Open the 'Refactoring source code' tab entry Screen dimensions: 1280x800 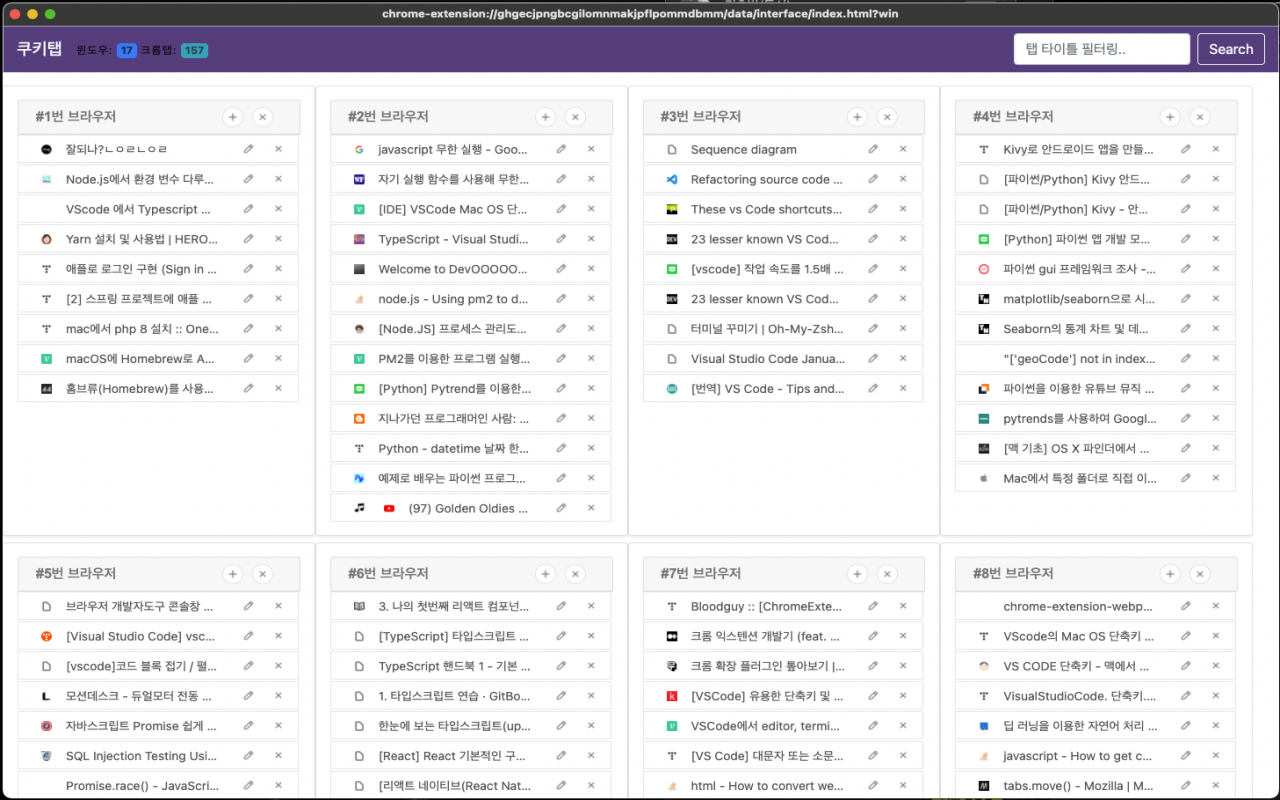pos(766,180)
